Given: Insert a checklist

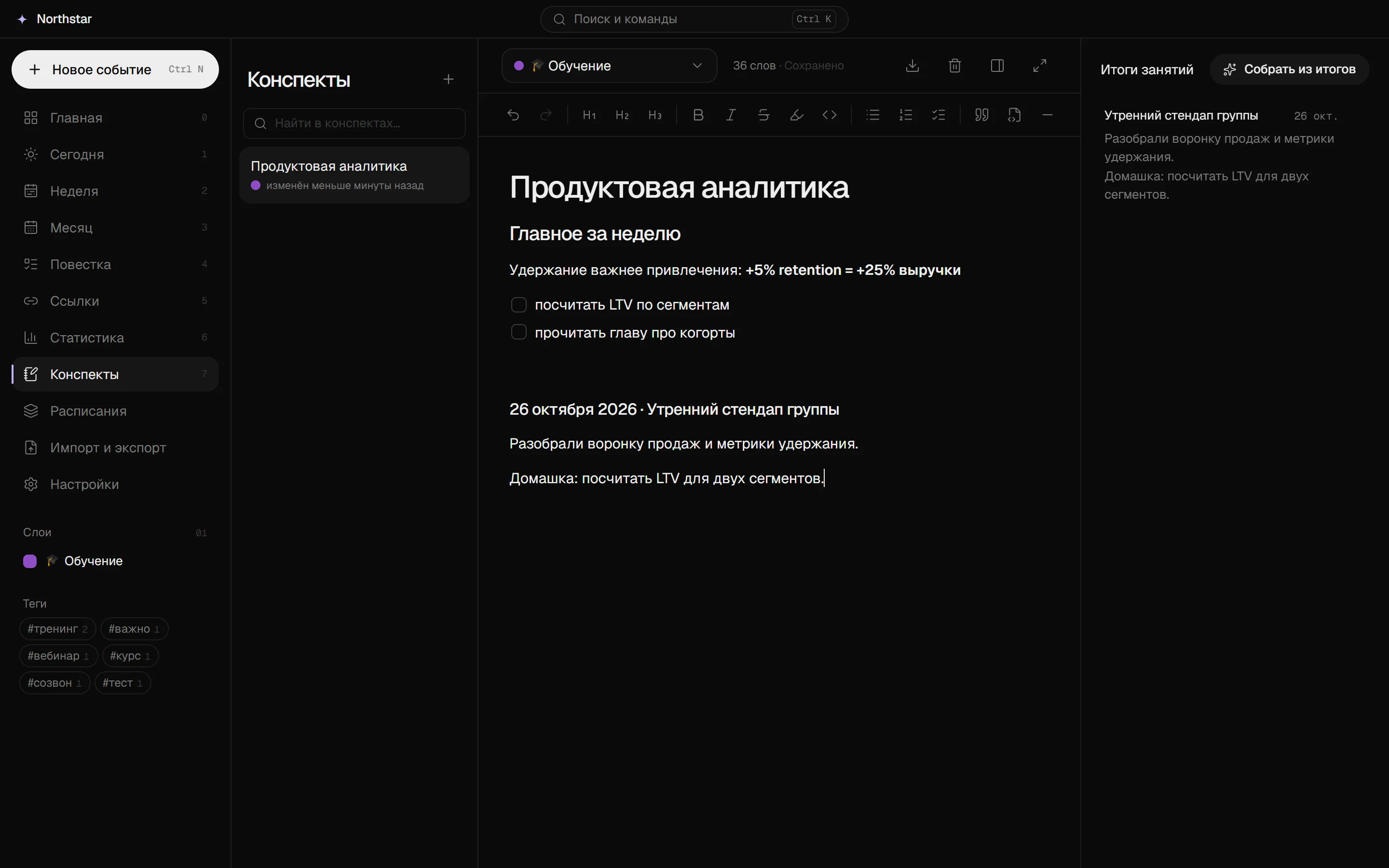Looking at the screenshot, I should (x=938, y=115).
